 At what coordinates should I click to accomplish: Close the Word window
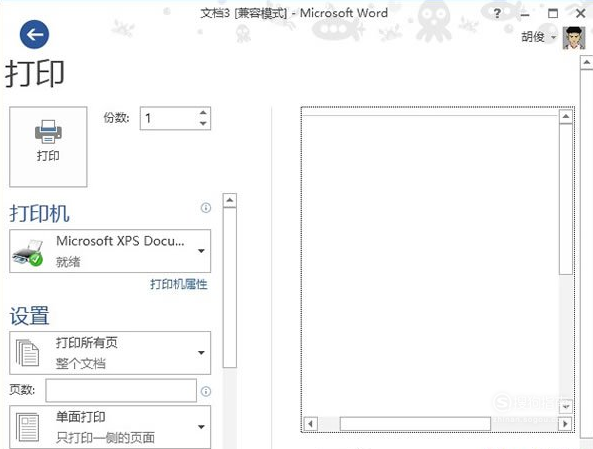coord(581,14)
